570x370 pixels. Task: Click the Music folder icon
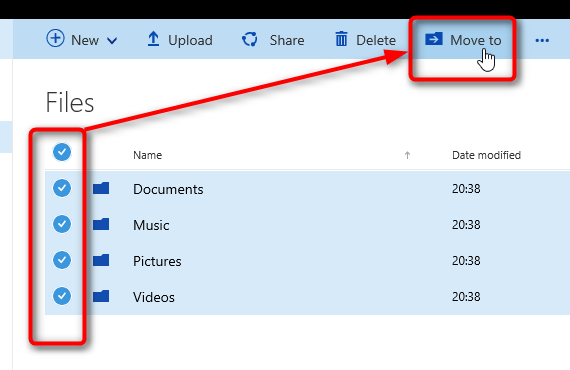(x=101, y=224)
